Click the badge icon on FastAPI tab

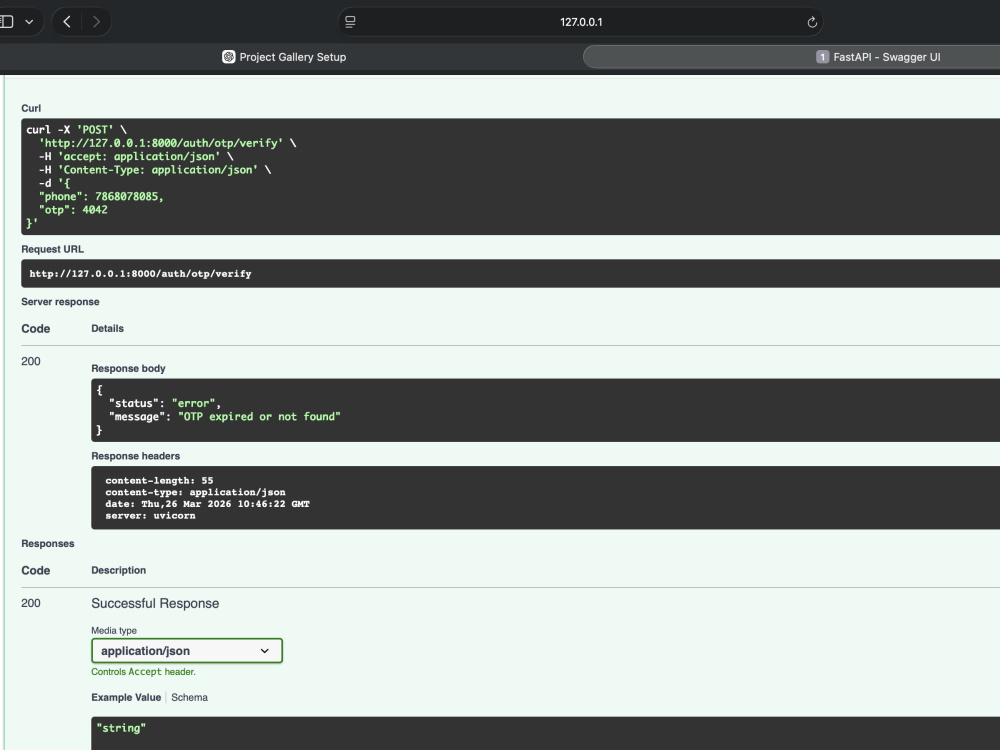pos(822,57)
